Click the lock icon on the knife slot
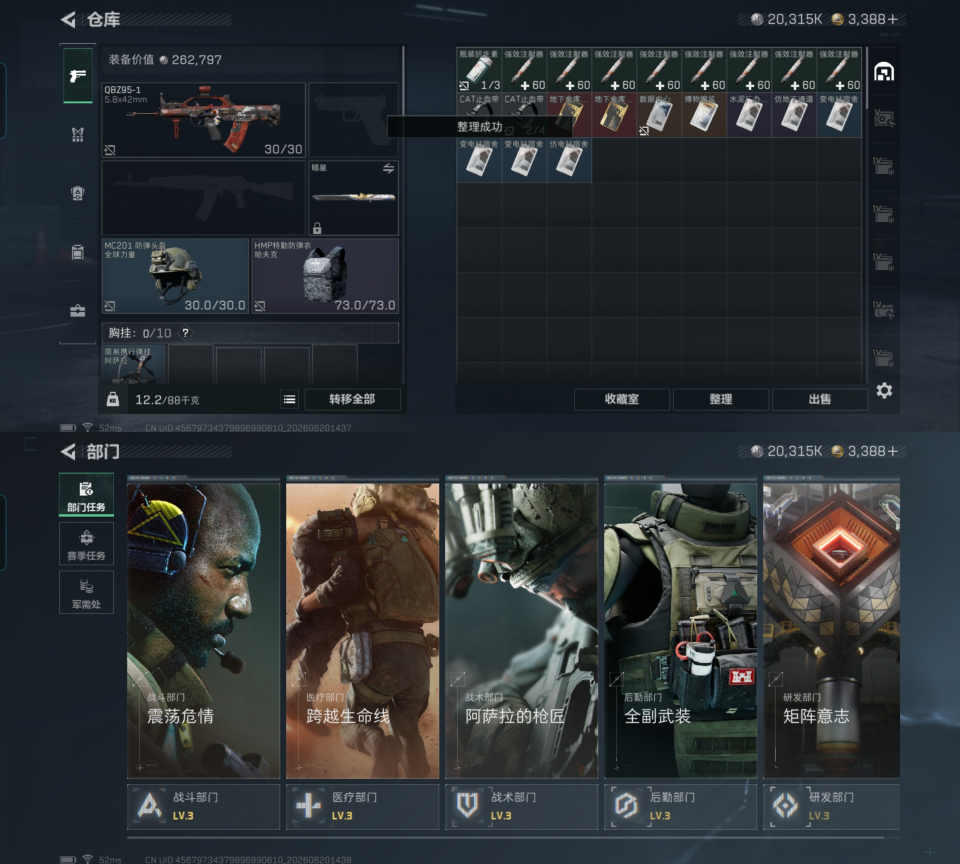This screenshot has height=864, width=960. (317, 228)
